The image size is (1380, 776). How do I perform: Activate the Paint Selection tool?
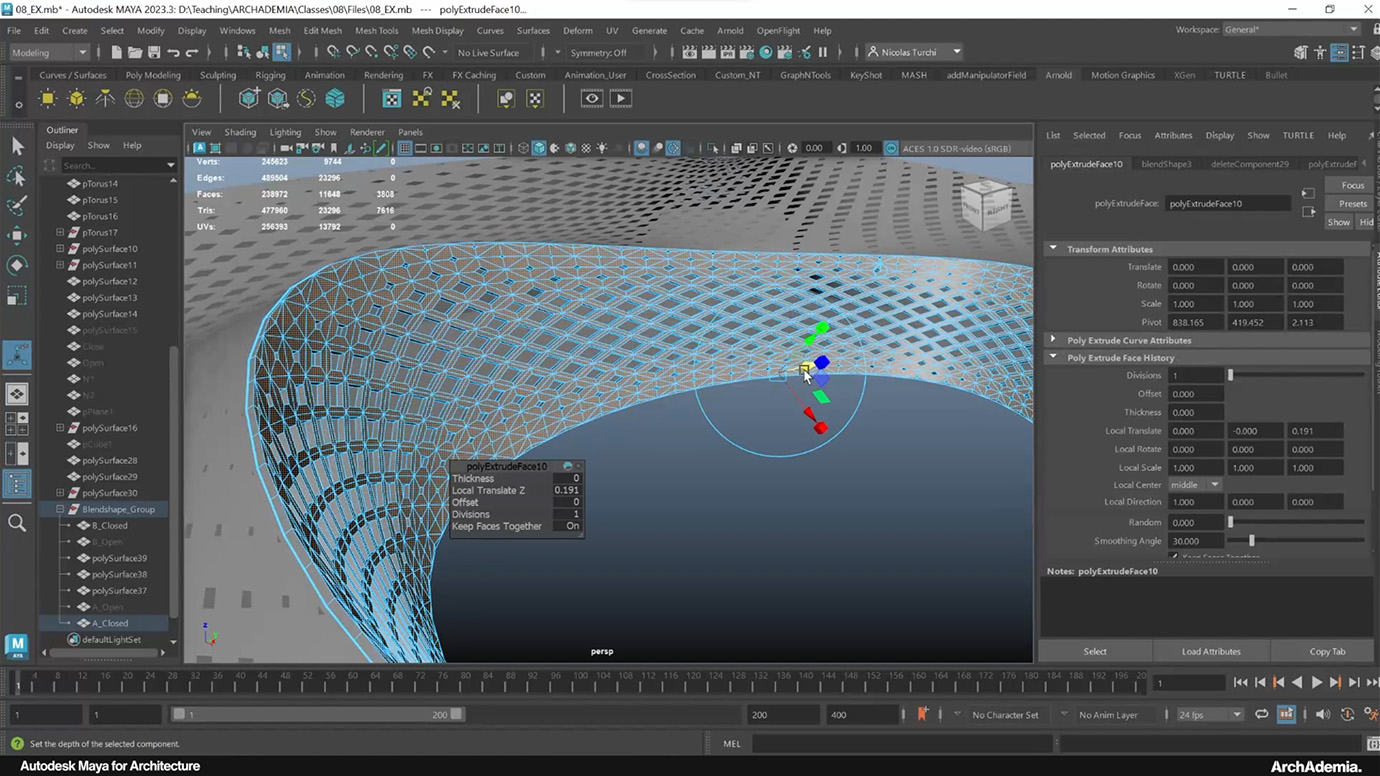pos(17,205)
